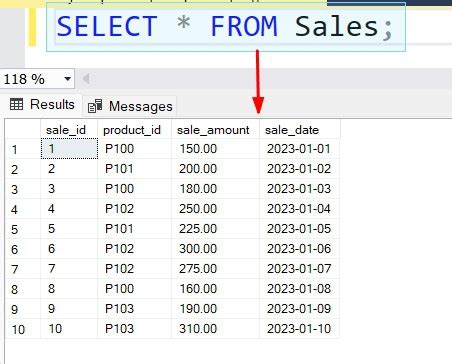Click the Results grid icon

(17, 104)
